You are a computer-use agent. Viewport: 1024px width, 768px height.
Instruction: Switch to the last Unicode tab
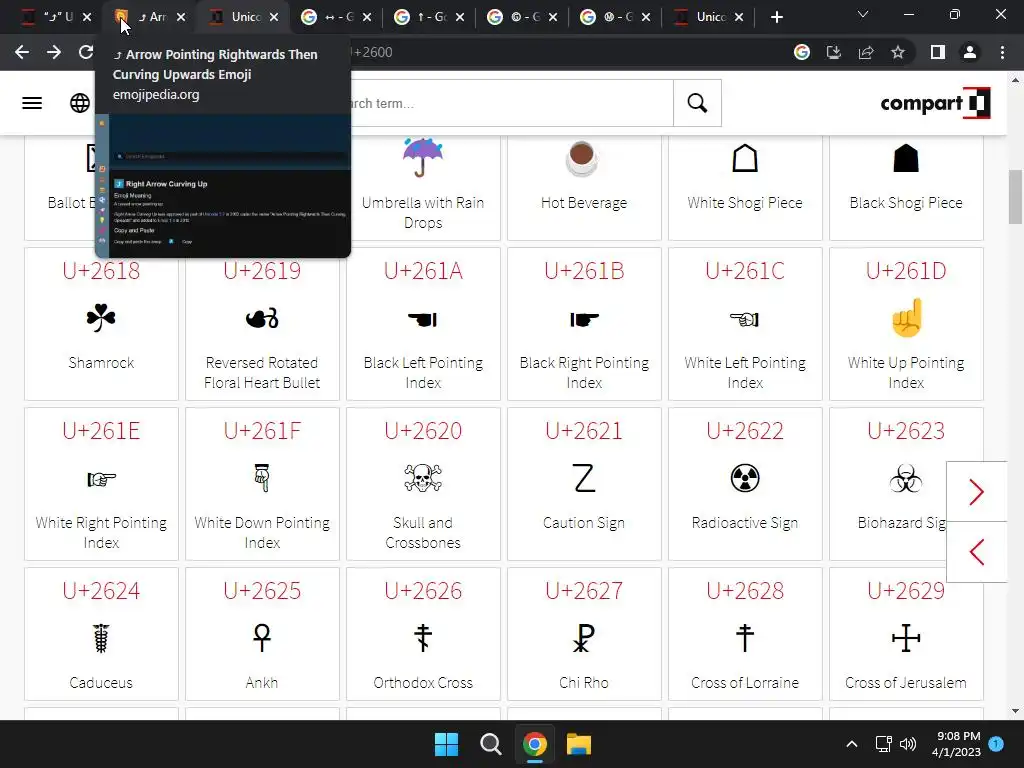tap(709, 17)
